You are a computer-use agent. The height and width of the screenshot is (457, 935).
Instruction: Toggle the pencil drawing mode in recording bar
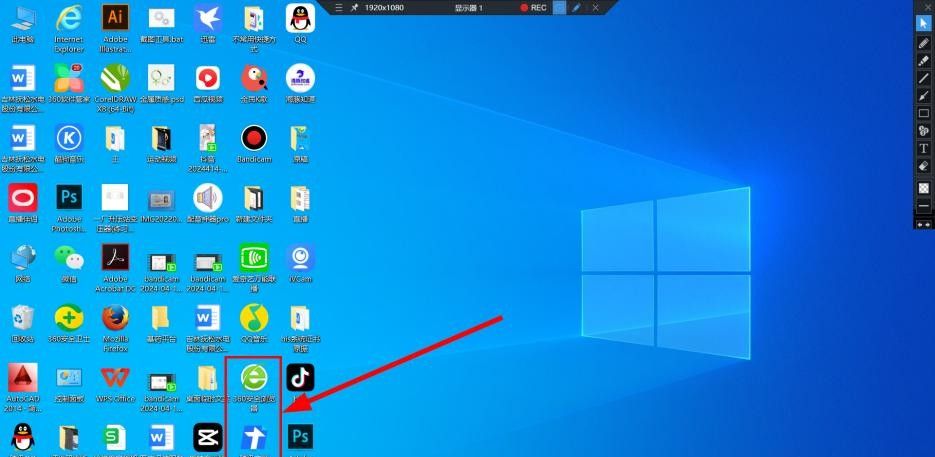(577, 8)
